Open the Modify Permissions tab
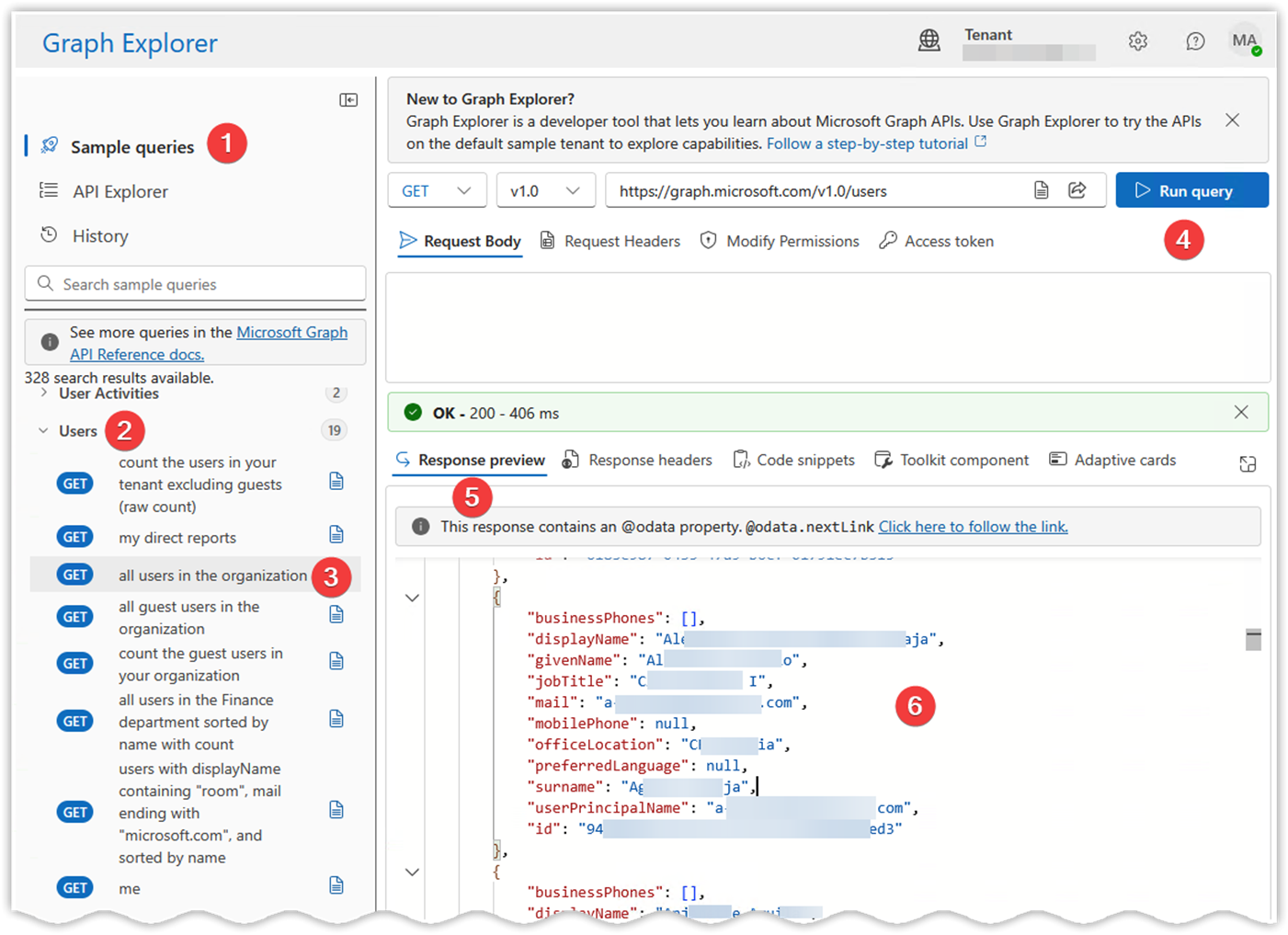Viewport: 1288px width, 935px height. coord(780,241)
